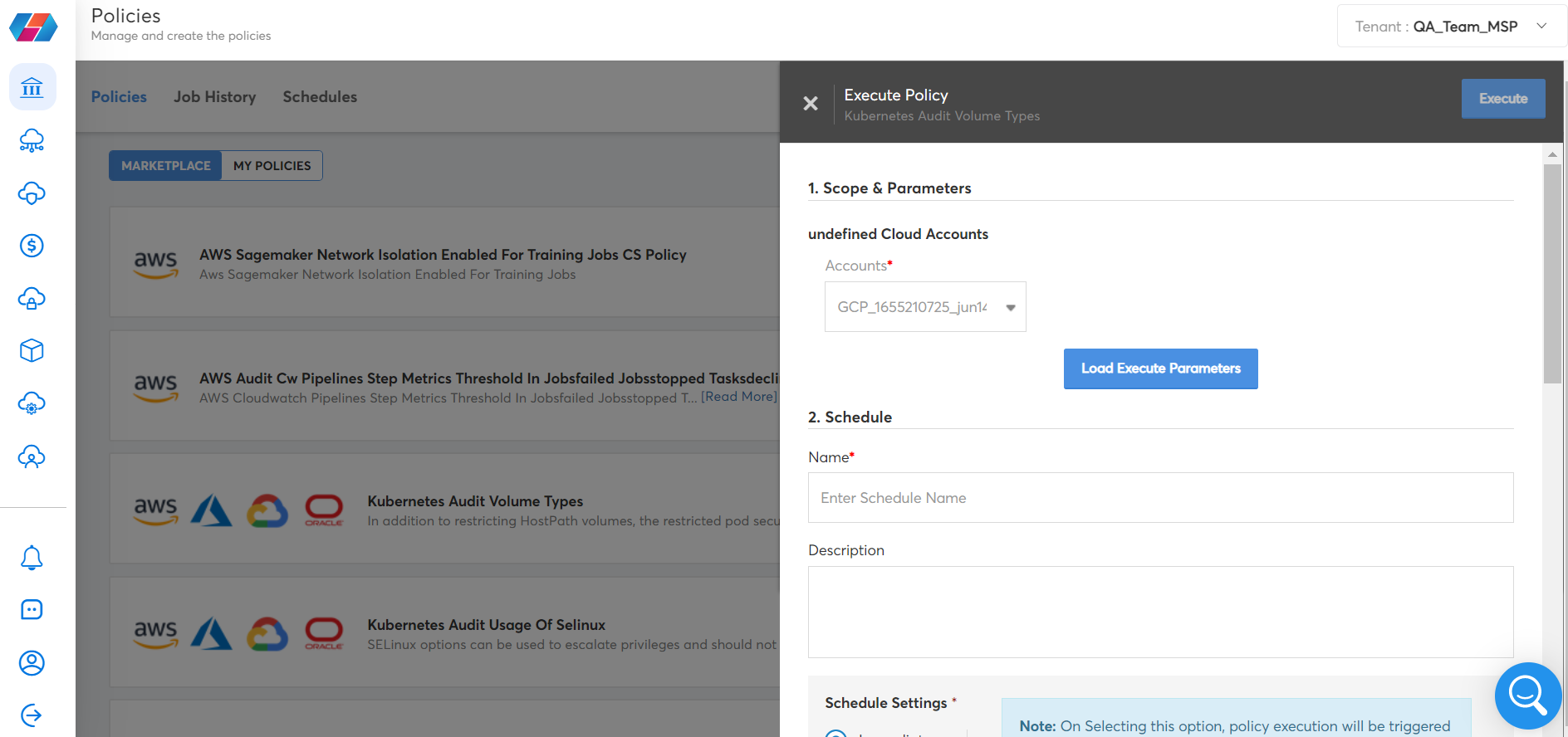Open the cloud user icon in sidebar

pos(32,456)
